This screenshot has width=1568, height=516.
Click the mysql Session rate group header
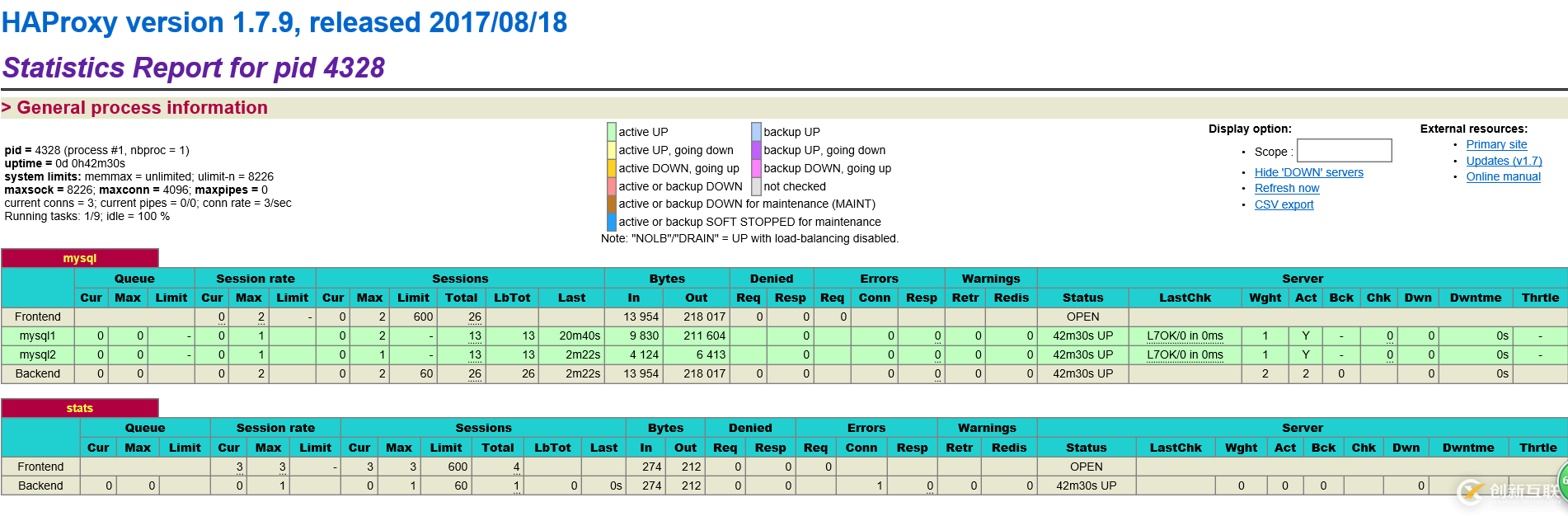pos(255,279)
